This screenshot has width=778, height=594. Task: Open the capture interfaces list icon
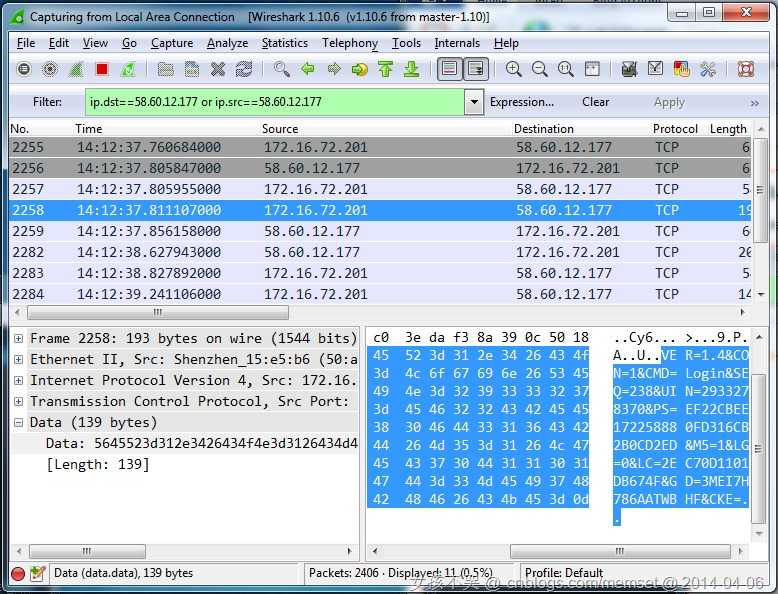[x=24, y=69]
